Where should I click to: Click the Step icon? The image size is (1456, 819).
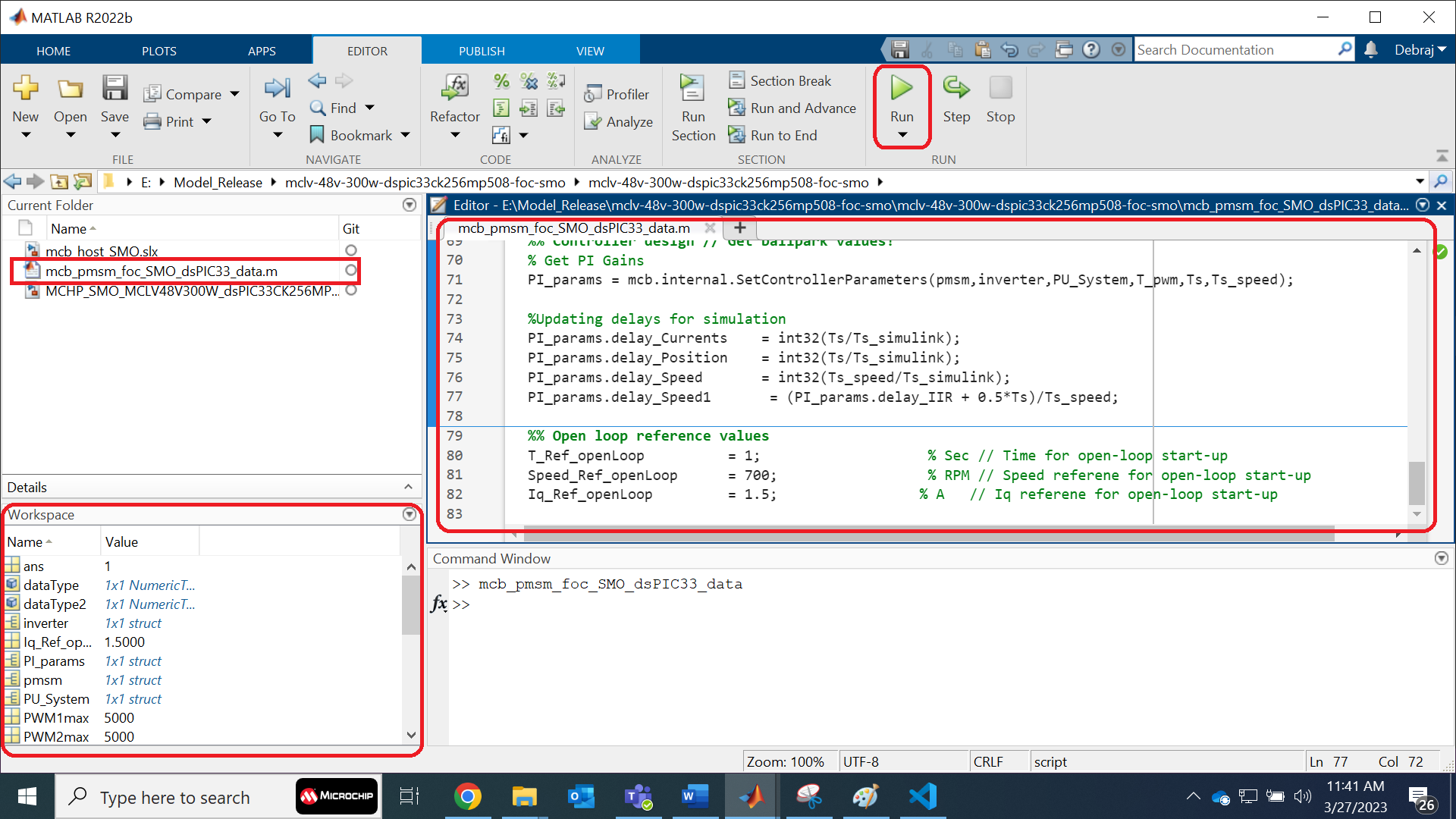point(955,89)
